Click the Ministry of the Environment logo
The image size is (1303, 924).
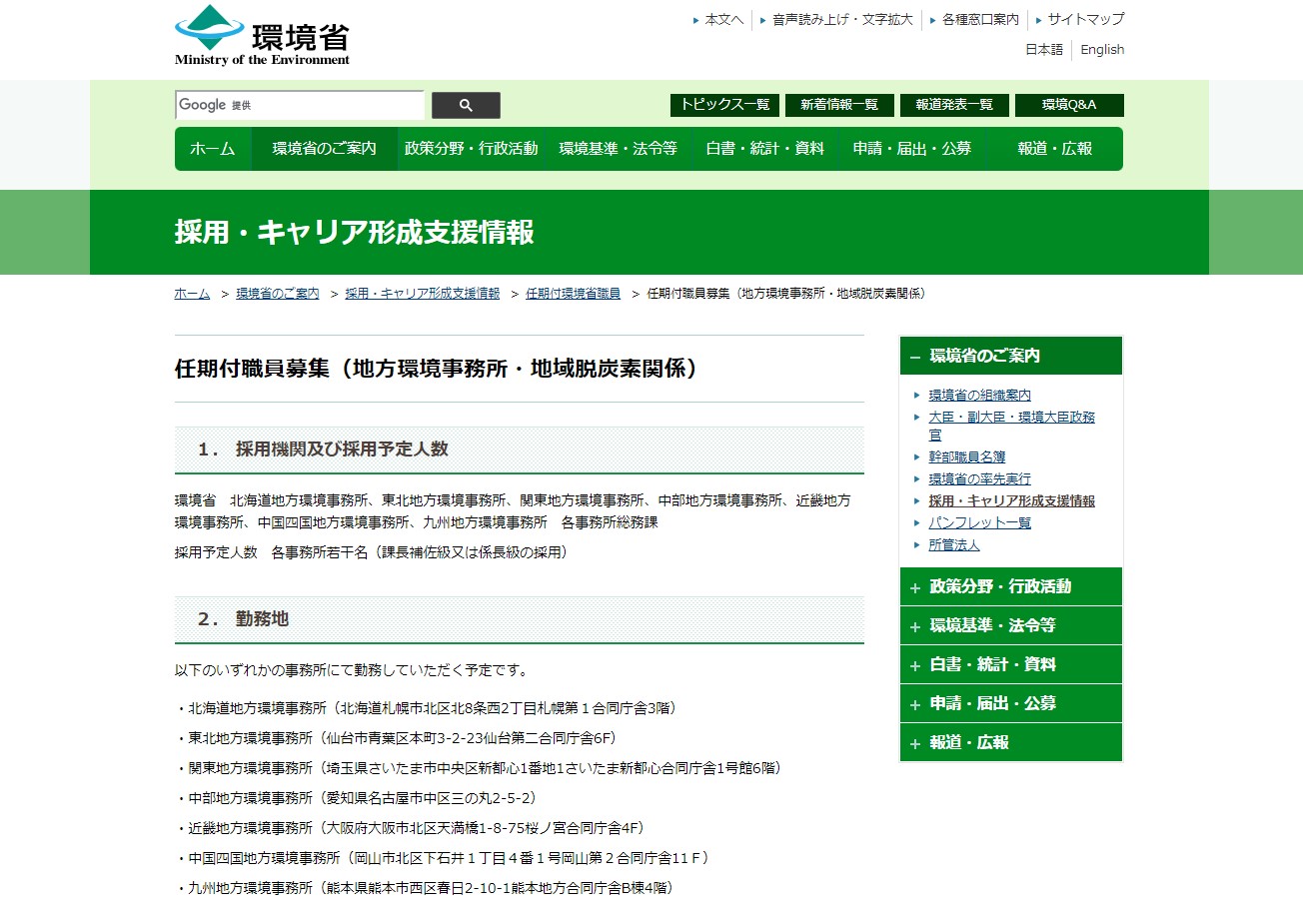262,36
